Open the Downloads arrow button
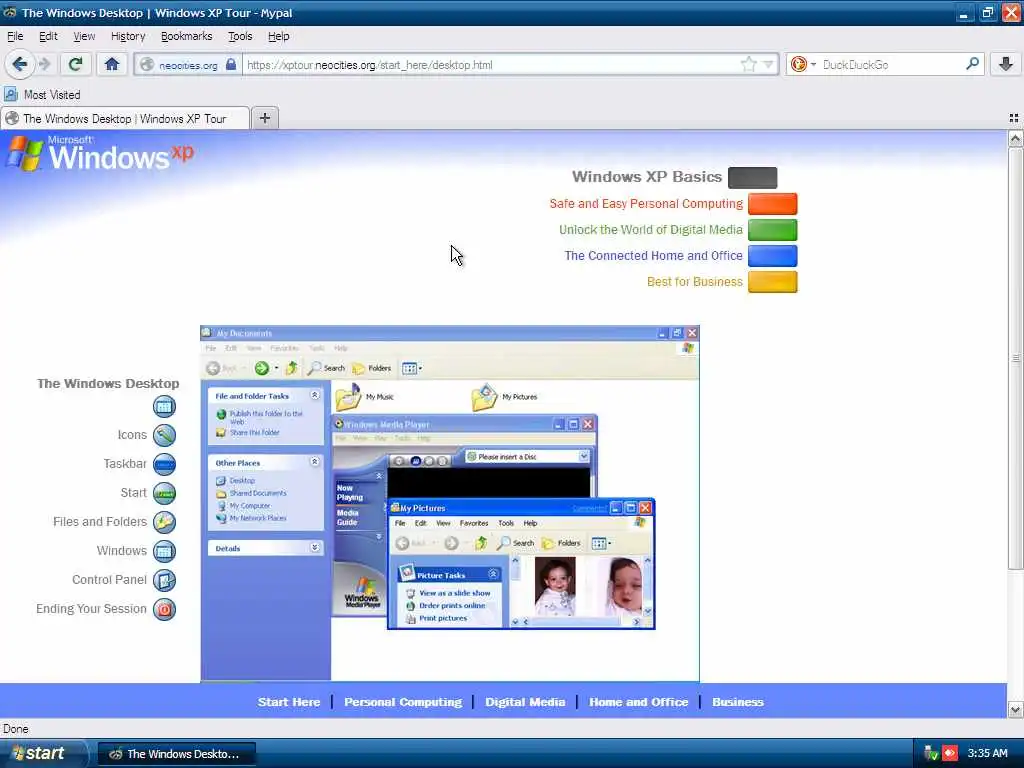This screenshot has width=1024, height=768. 1005,64
